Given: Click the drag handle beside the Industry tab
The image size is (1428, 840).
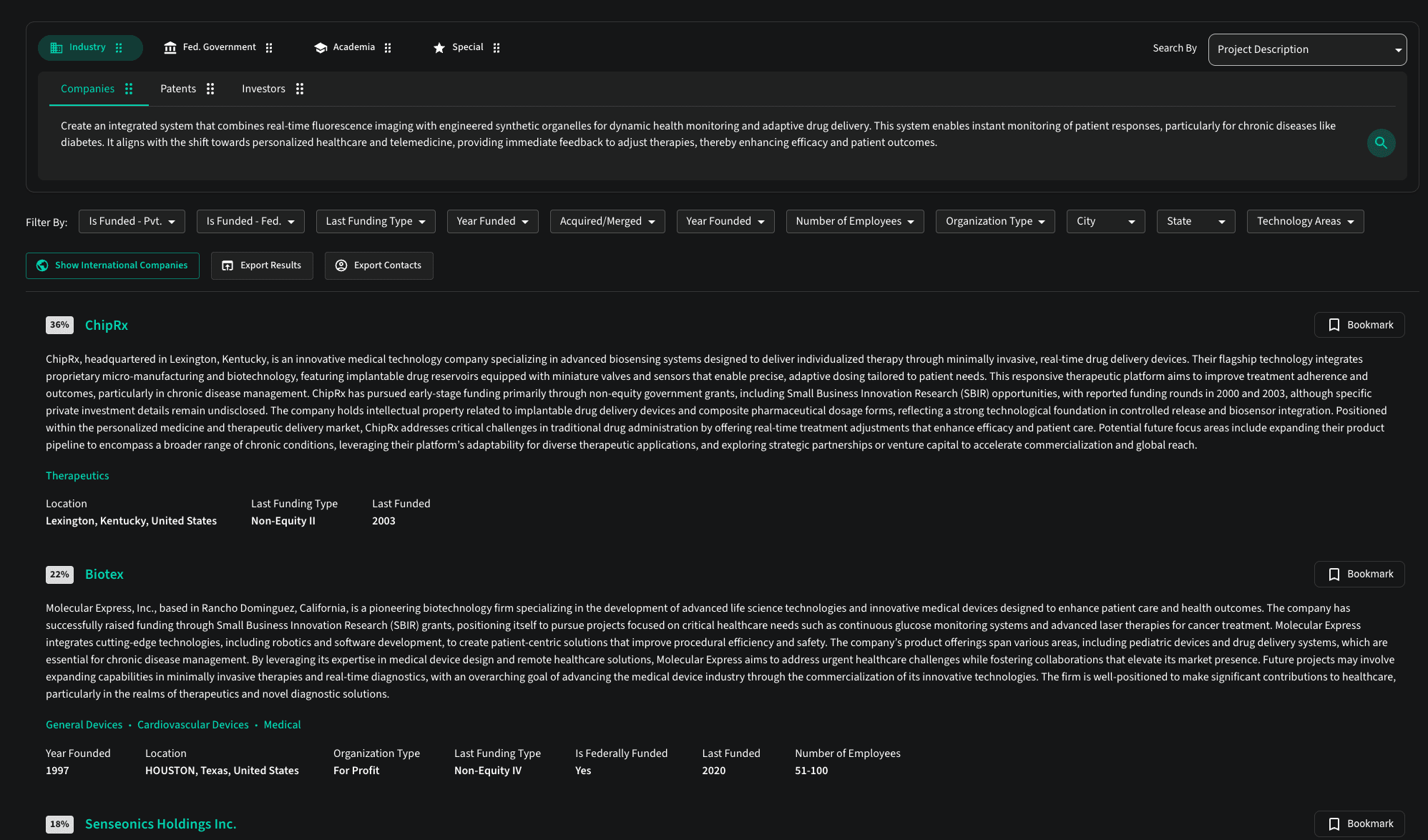Looking at the screenshot, I should pos(119,48).
